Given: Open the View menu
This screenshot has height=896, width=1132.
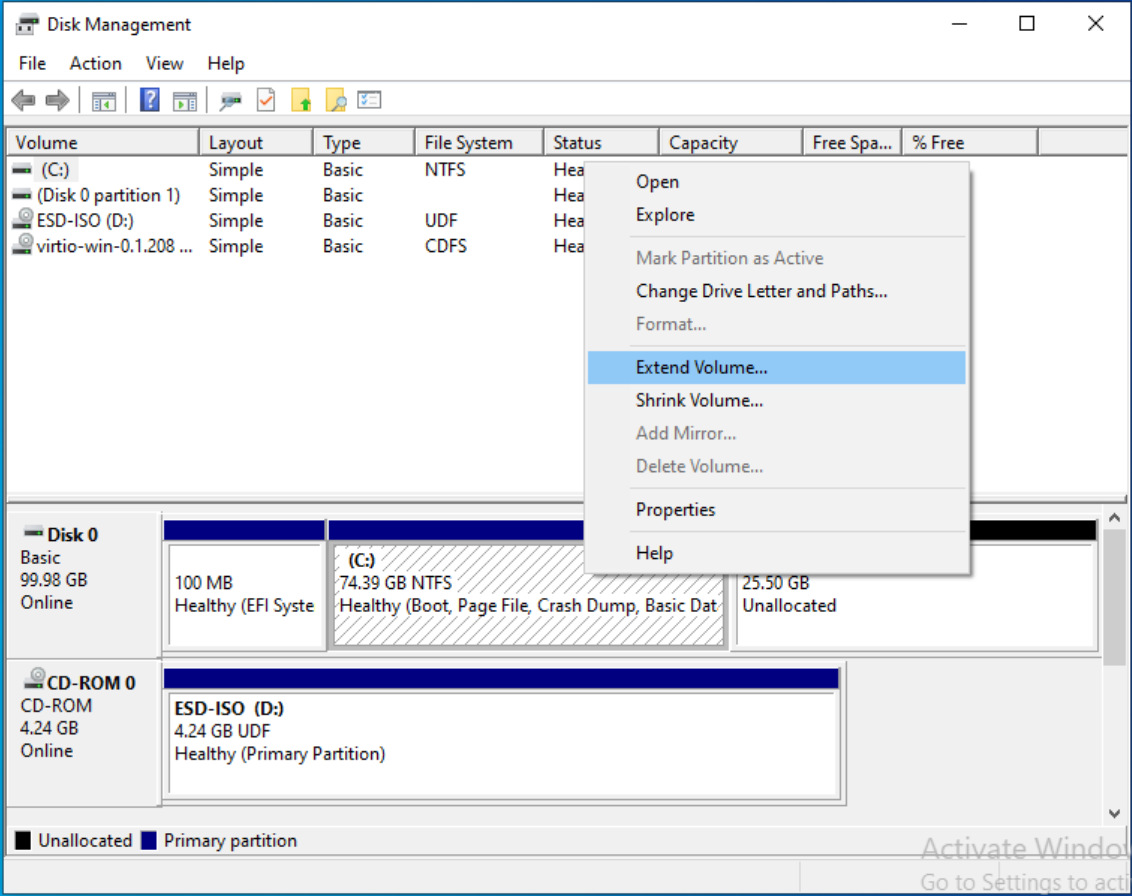Looking at the screenshot, I should (x=164, y=63).
